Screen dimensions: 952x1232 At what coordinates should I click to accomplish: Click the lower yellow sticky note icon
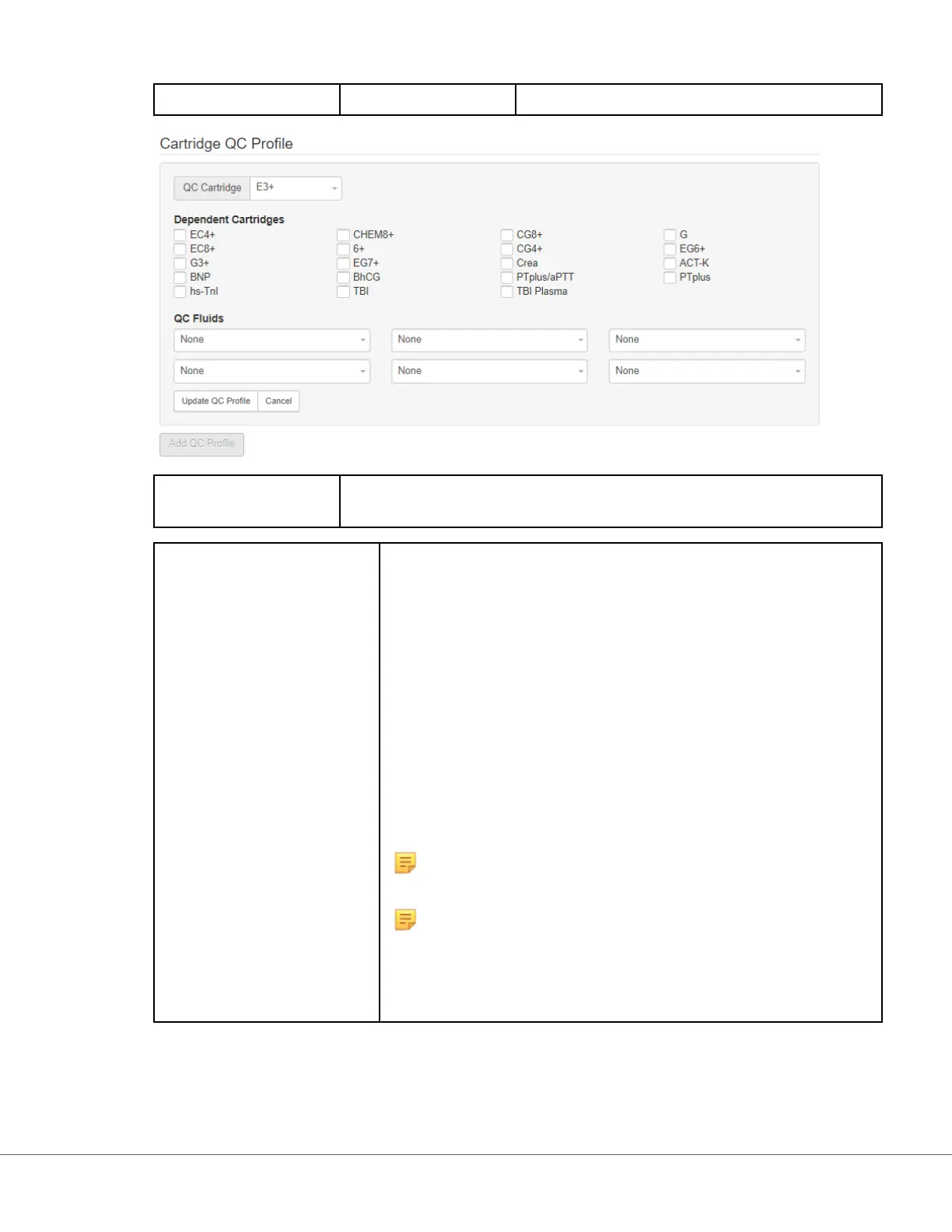[x=405, y=919]
